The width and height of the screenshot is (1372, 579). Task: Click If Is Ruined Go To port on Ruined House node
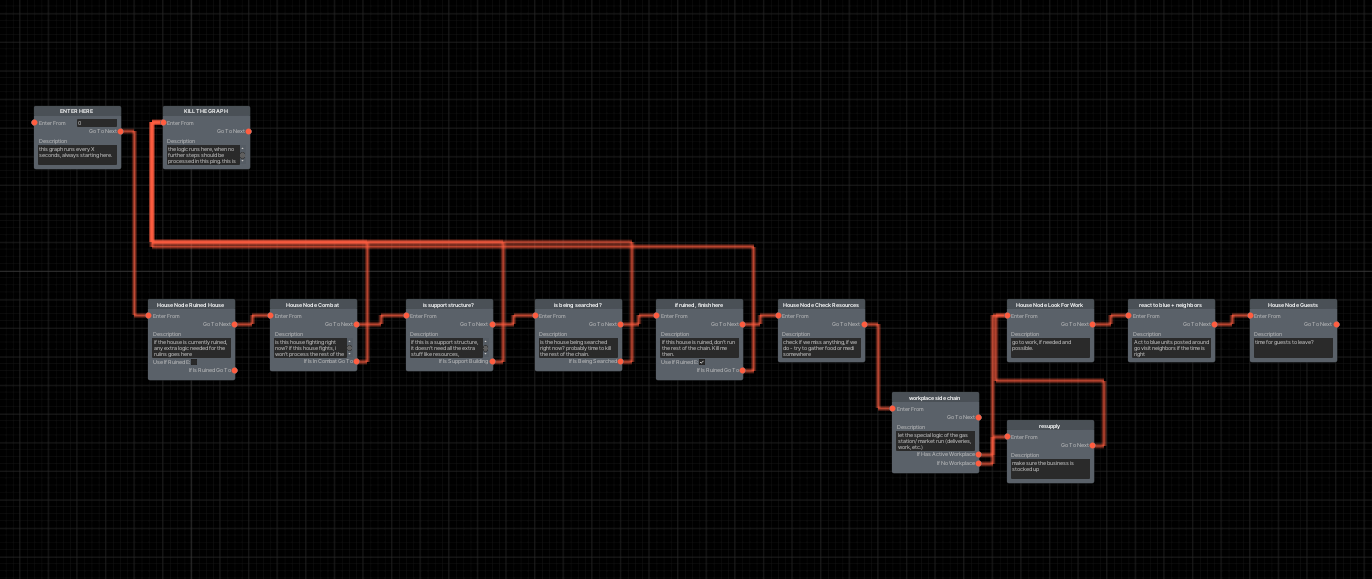[235, 370]
